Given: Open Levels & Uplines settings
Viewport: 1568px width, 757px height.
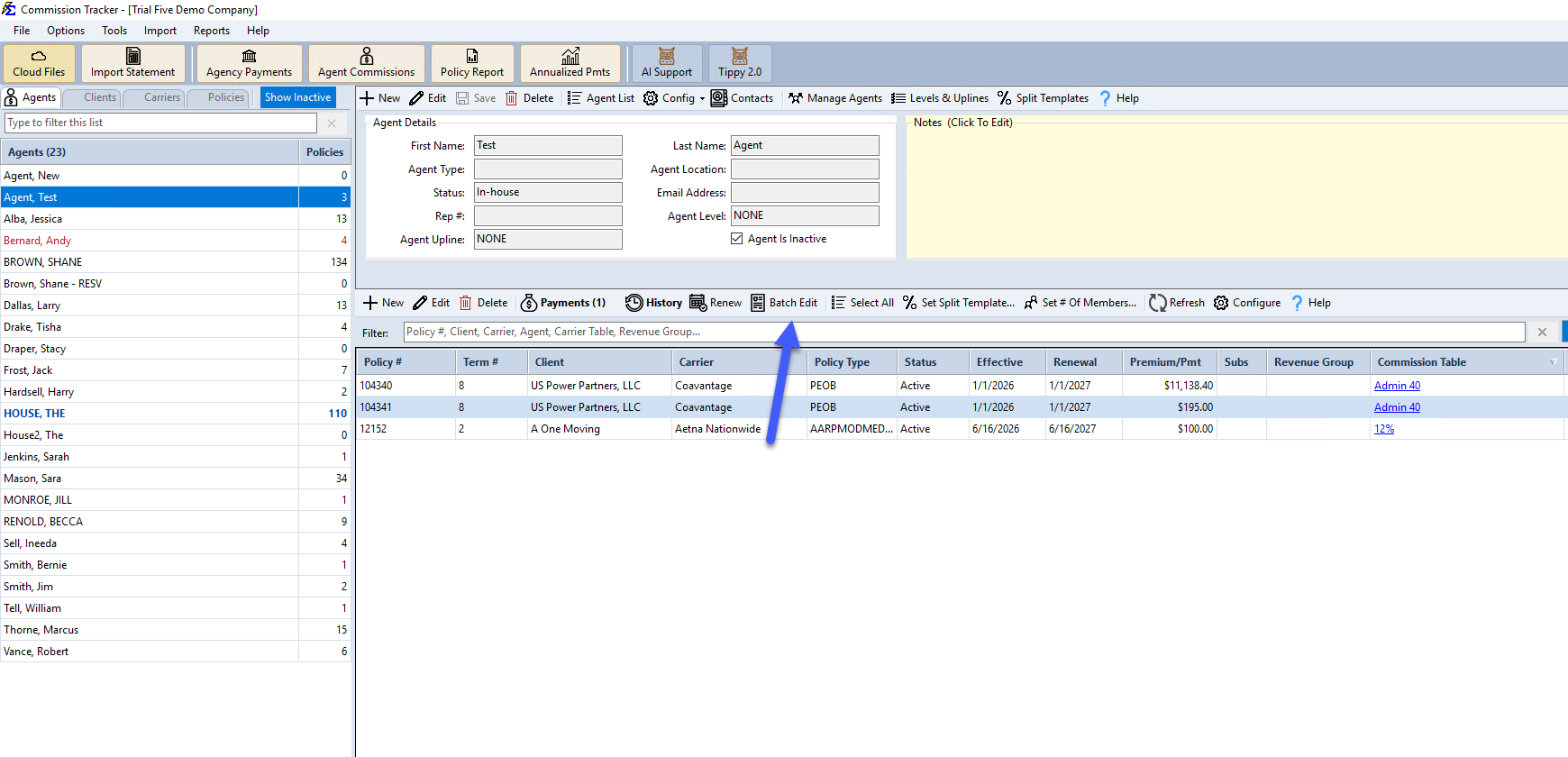Looking at the screenshot, I should coord(940,98).
